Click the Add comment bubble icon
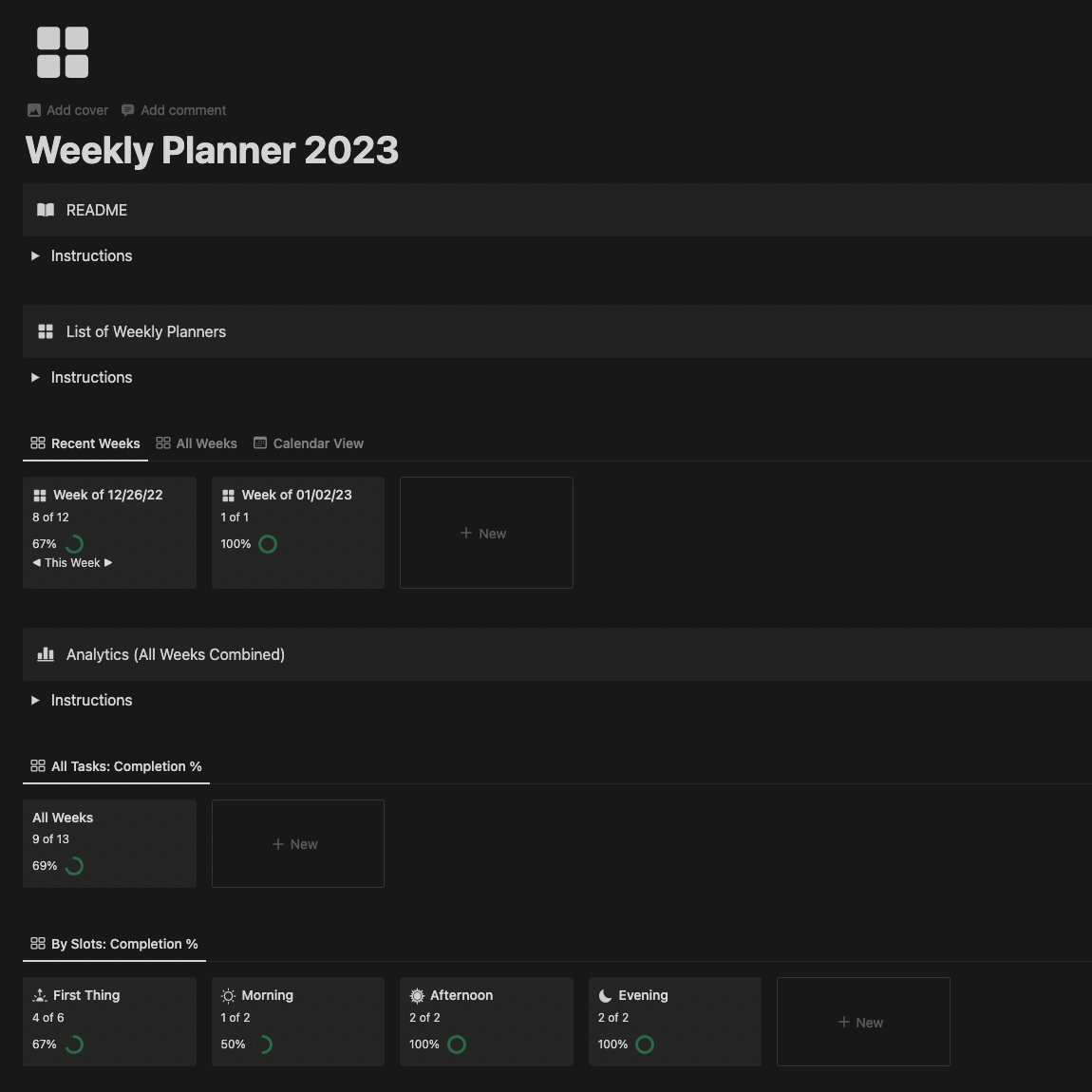Viewport: 1092px width, 1092px height. pos(127,110)
